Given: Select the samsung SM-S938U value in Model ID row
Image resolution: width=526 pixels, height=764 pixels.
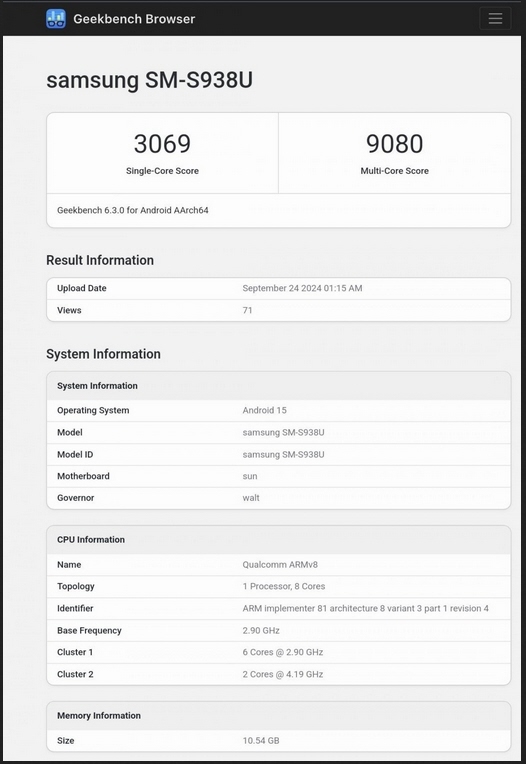Looking at the screenshot, I should coord(283,455).
